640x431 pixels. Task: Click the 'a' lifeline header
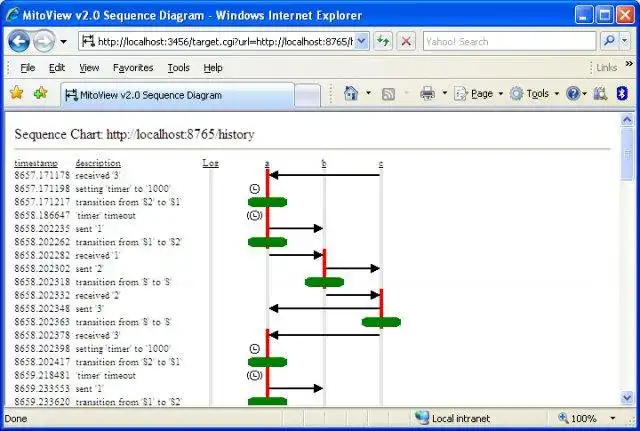click(267, 164)
